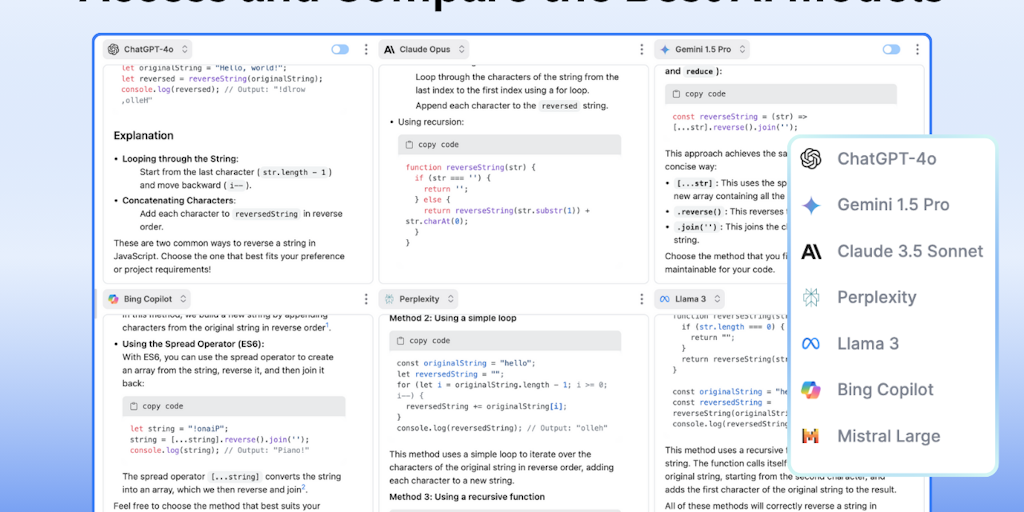Copy code in Gemini 1.5 Pro snippet
The height and width of the screenshot is (512, 1024).
click(x=703, y=94)
